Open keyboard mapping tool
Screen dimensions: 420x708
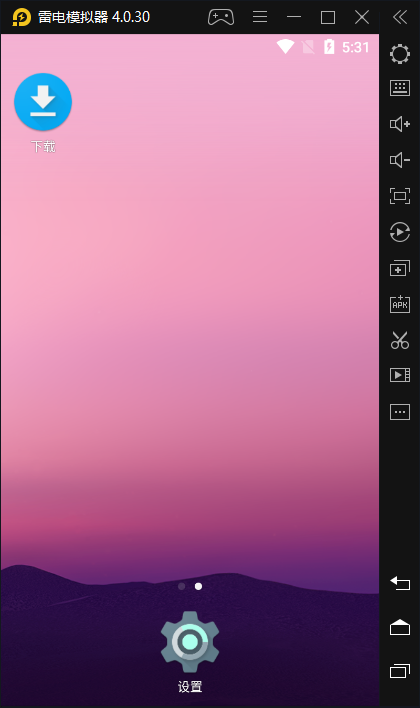tap(400, 88)
